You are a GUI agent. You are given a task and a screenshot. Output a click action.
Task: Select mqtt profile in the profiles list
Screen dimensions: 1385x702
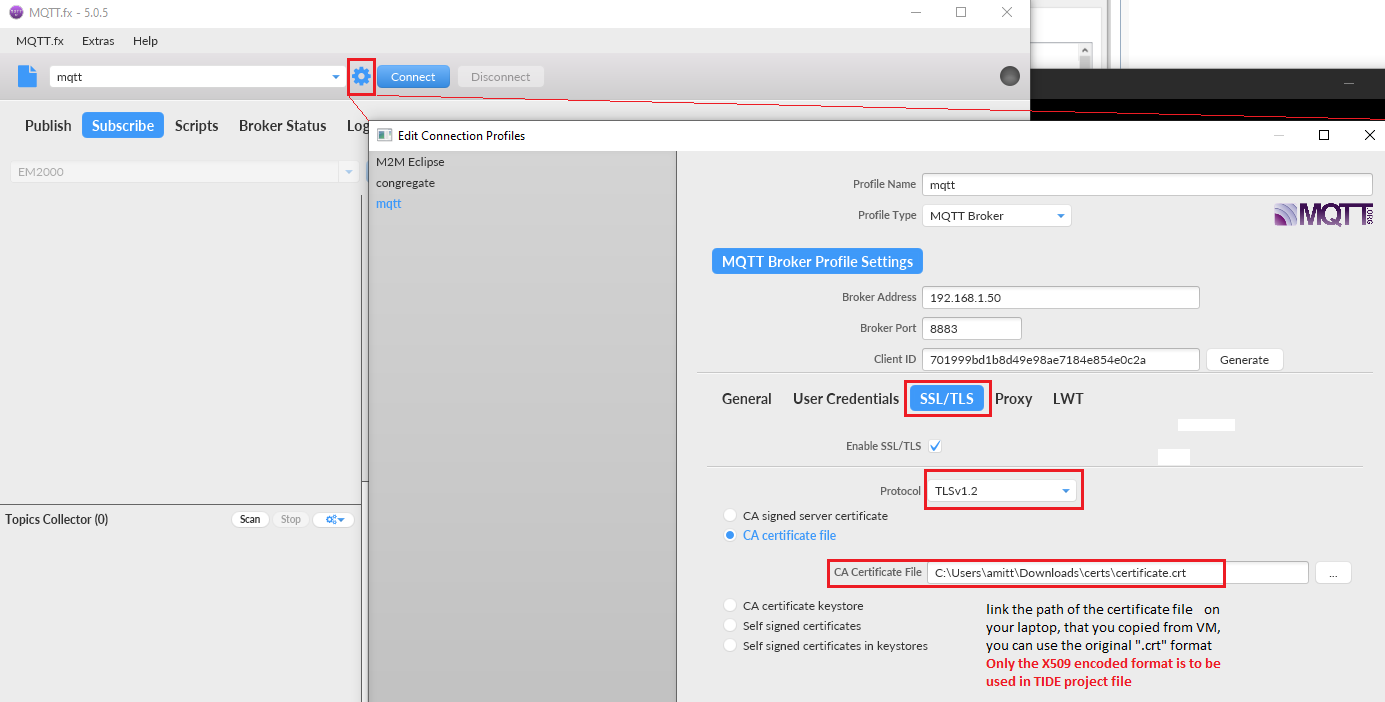point(388,204)
